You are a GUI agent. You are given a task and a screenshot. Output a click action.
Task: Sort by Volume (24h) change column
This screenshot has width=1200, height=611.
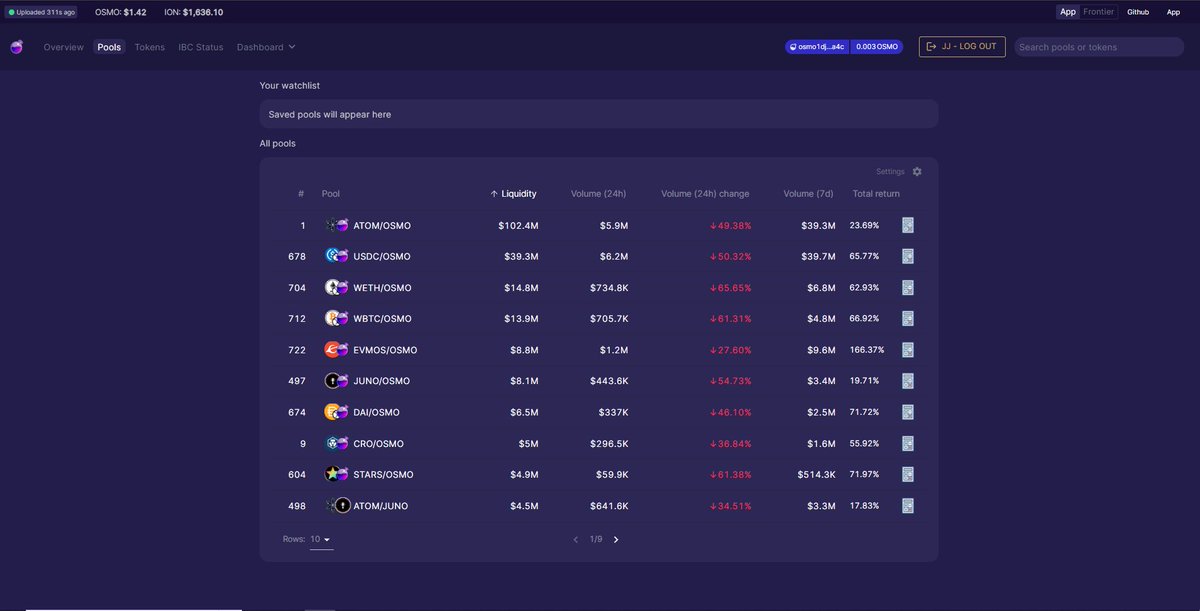tap(705, 194)
